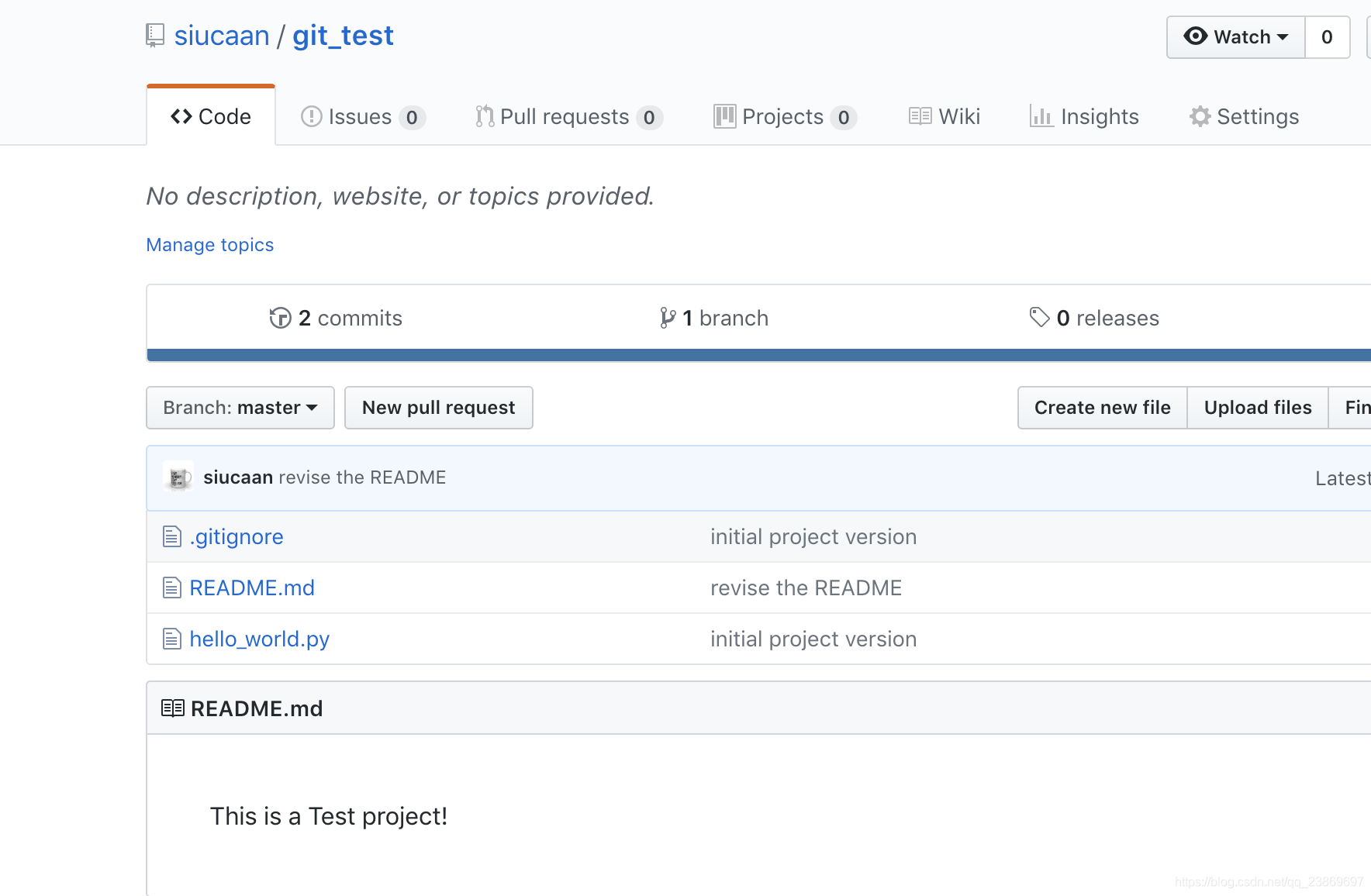This screenshot has height=896, width=1371.
Task: Click the No description, website, or topics text
Action: [x=400, y=196]
